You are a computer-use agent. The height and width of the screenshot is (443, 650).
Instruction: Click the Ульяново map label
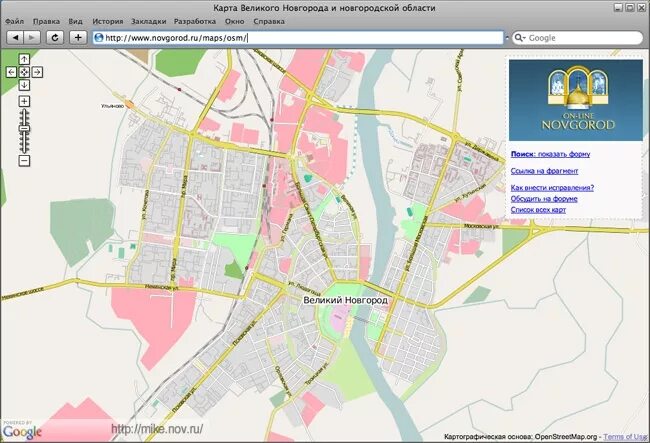point(112,106)
